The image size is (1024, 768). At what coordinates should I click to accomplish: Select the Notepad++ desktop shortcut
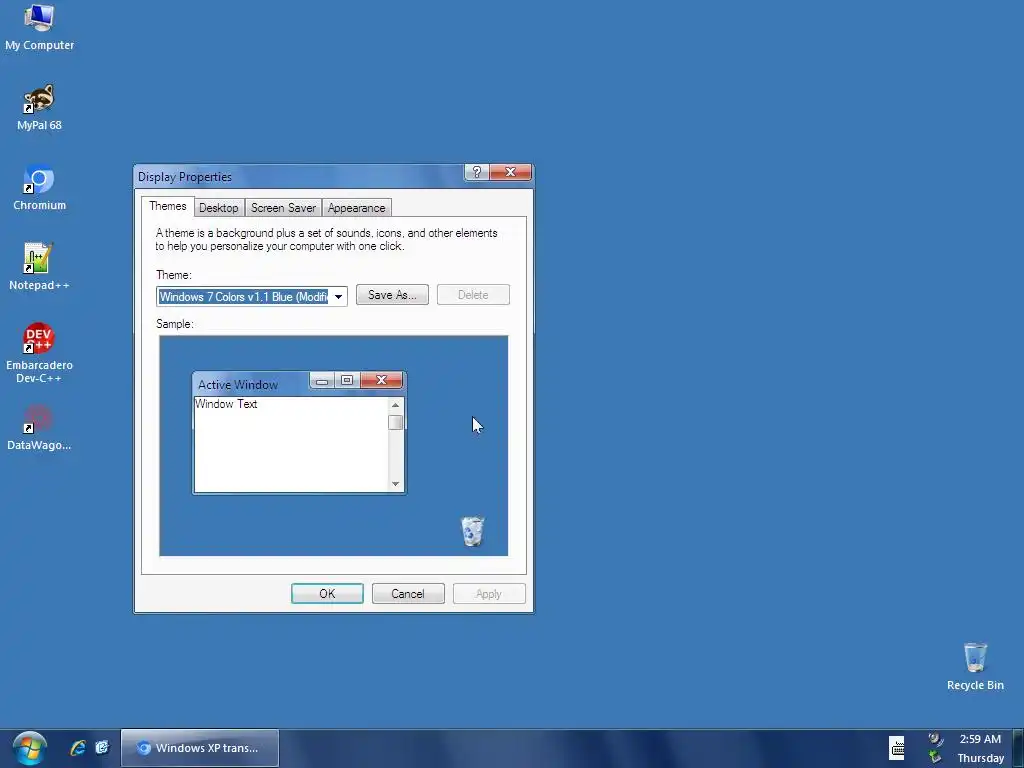[39, 267]
